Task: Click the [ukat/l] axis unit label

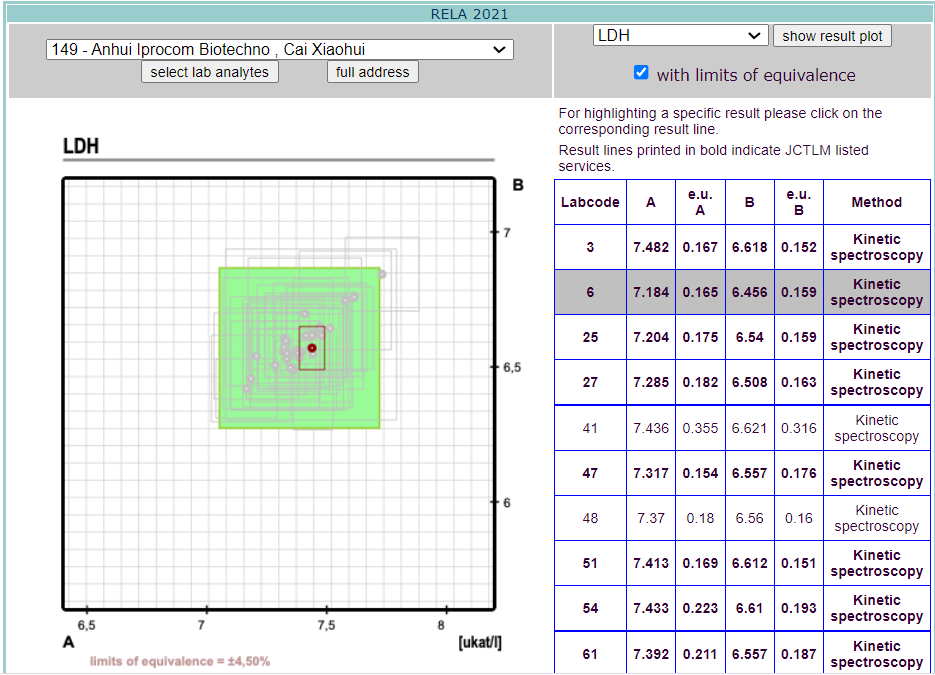Action: tap(480, 643)
